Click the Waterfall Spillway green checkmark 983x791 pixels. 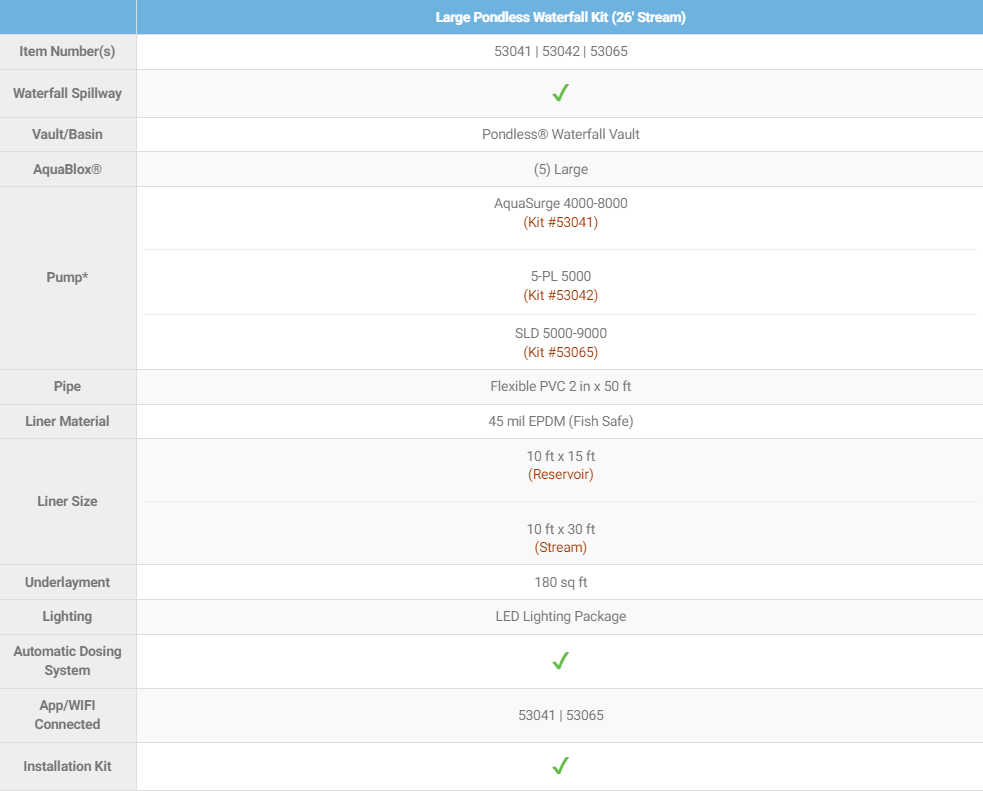click(x=560, y=93)
